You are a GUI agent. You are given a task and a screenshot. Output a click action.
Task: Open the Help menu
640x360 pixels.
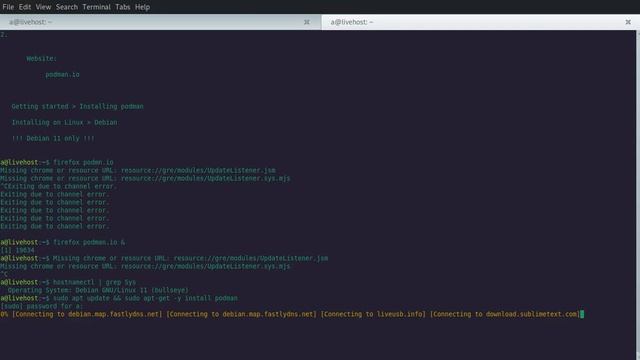tap(142, 7)
